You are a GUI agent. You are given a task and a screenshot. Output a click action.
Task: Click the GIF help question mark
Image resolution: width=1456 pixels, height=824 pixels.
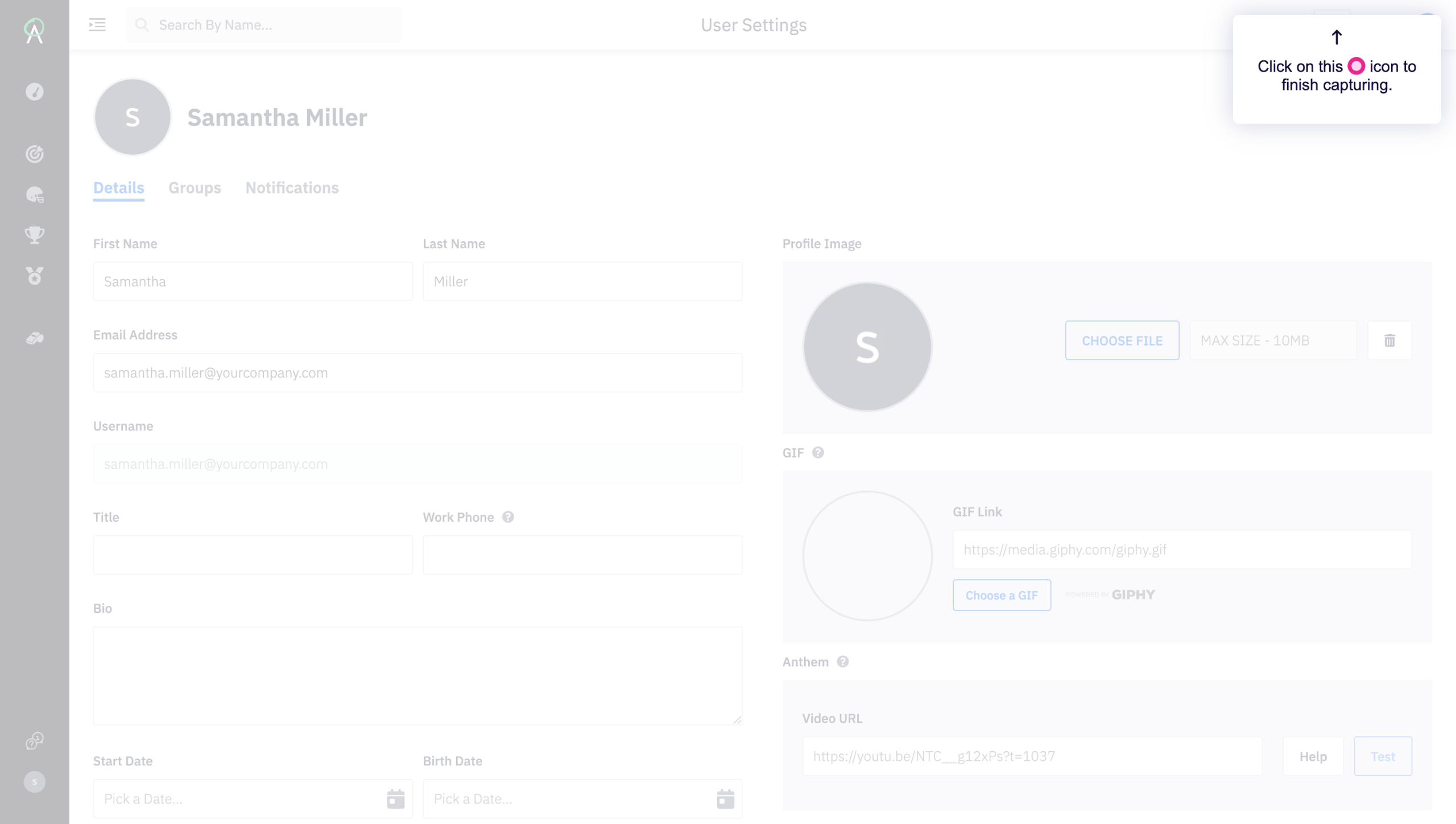coord(818,452)
